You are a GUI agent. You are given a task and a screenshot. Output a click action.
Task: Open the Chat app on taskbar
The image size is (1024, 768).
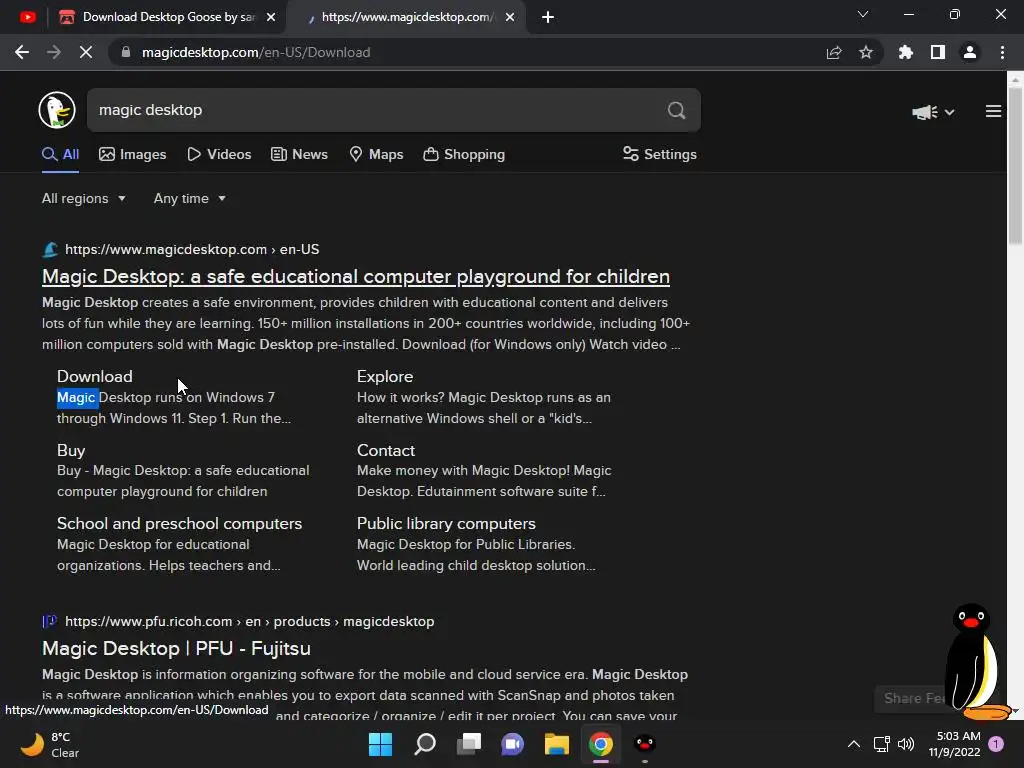click(x=513, y=744)
